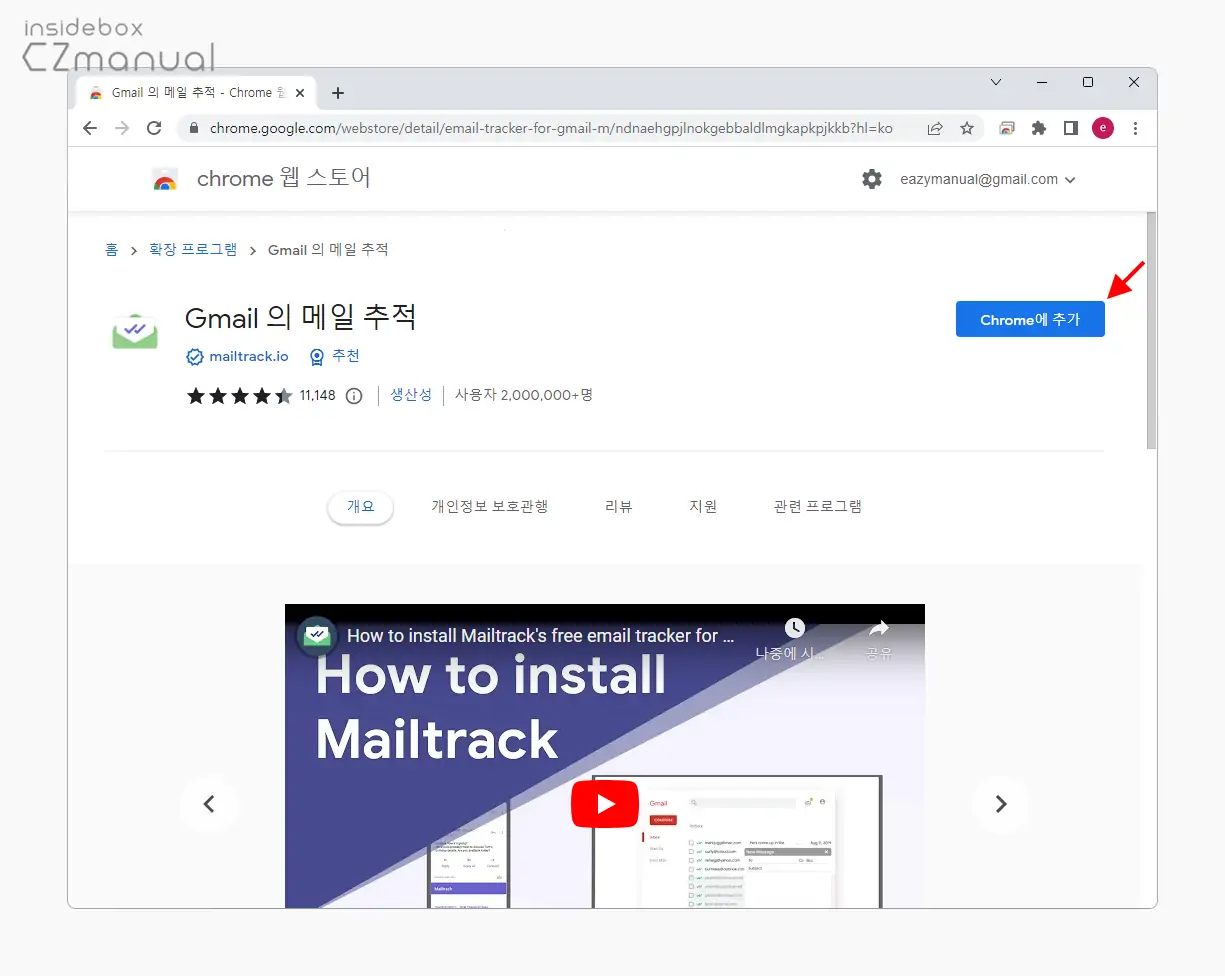Click the Chrome에 추가 button
Image resolution: width=1225 pixels, height=976 pixels.
pyautogui.click(x=1030, y=319)
